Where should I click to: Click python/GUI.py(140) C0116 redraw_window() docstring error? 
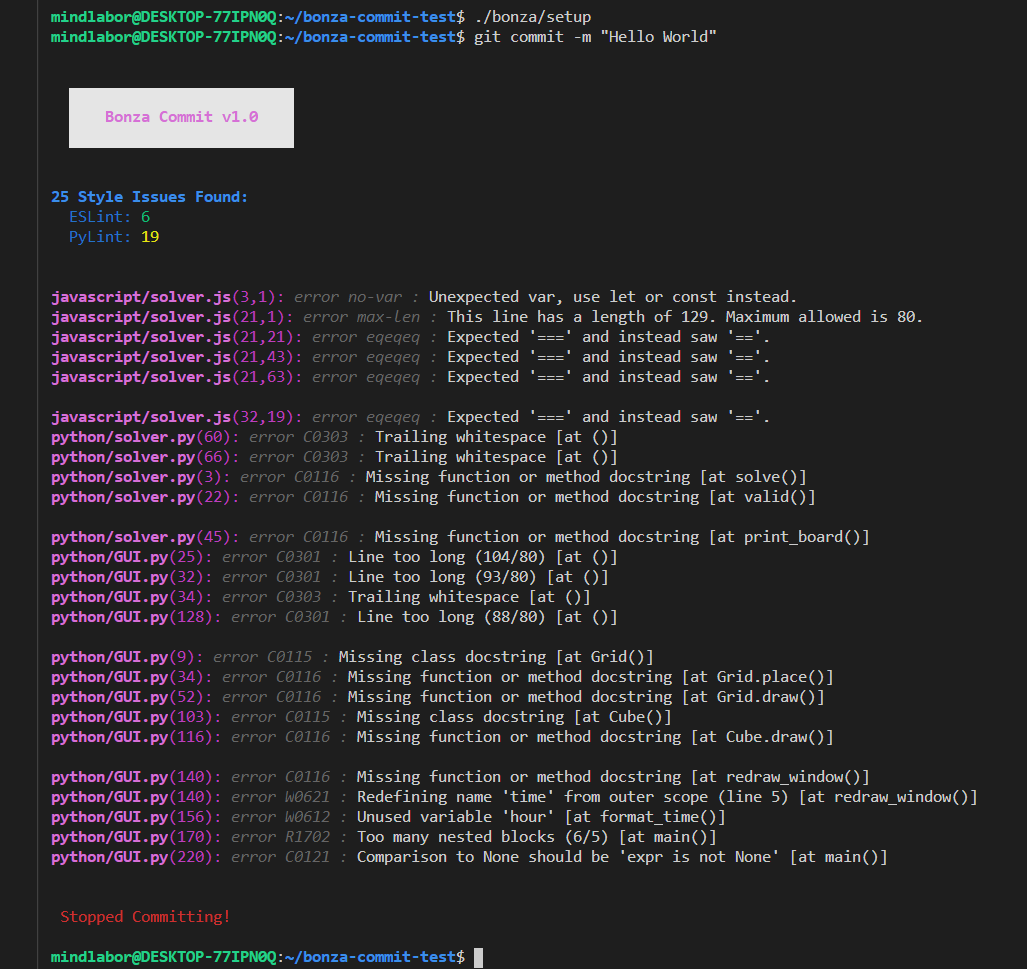click(460, 776)
